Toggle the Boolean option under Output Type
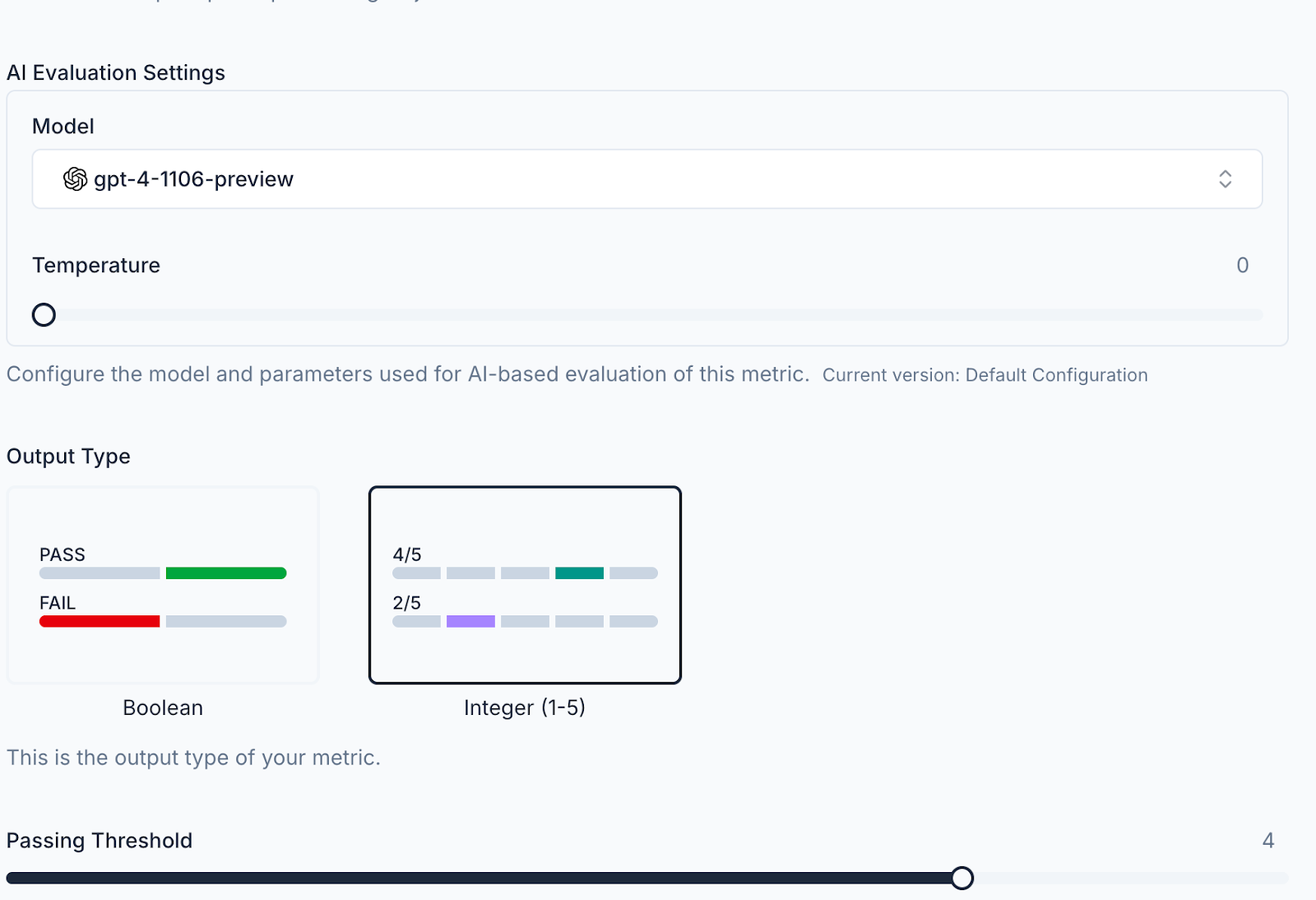Image resolution: width=1316 pixels, height=900 pixels. tap(162, 584)
